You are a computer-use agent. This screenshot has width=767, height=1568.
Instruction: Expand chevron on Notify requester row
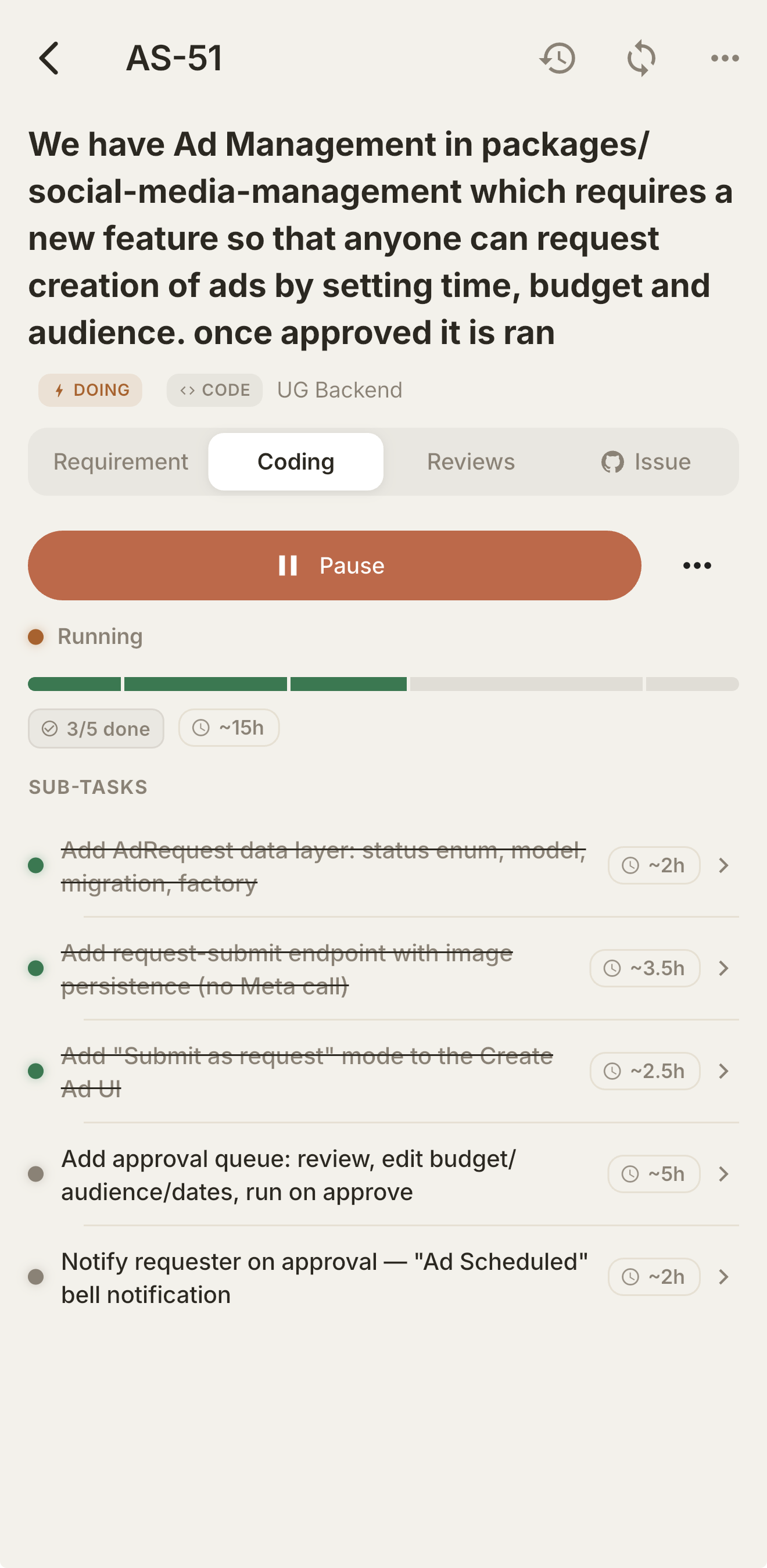pos(723,1277)
